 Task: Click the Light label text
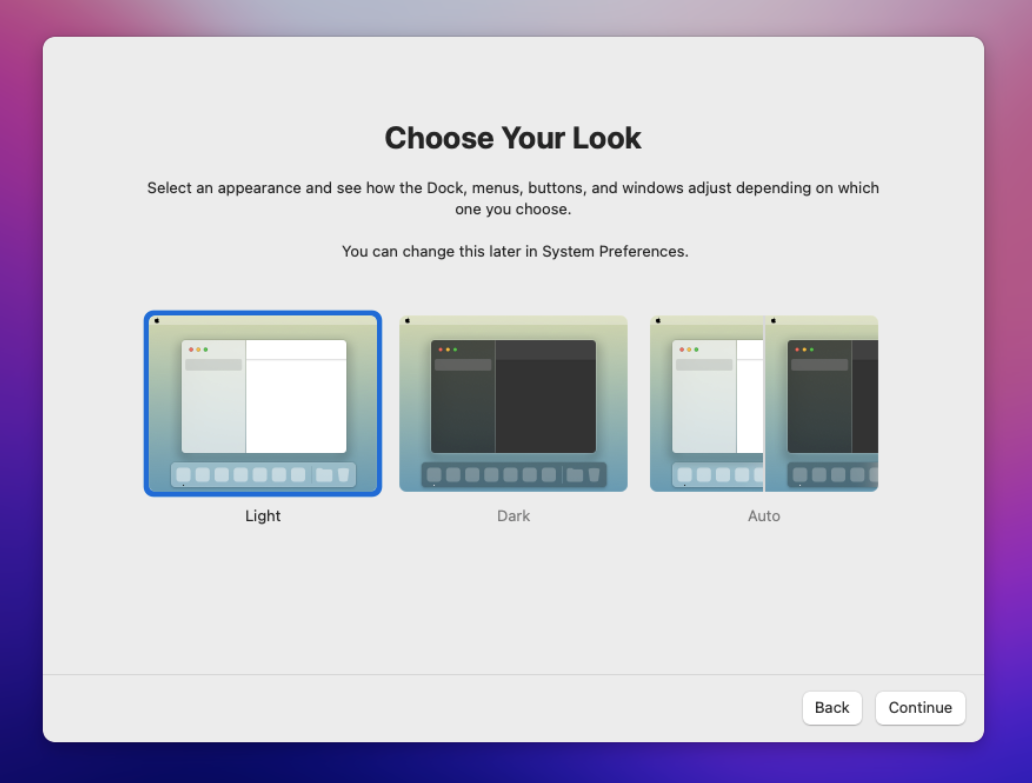[263, 516]
